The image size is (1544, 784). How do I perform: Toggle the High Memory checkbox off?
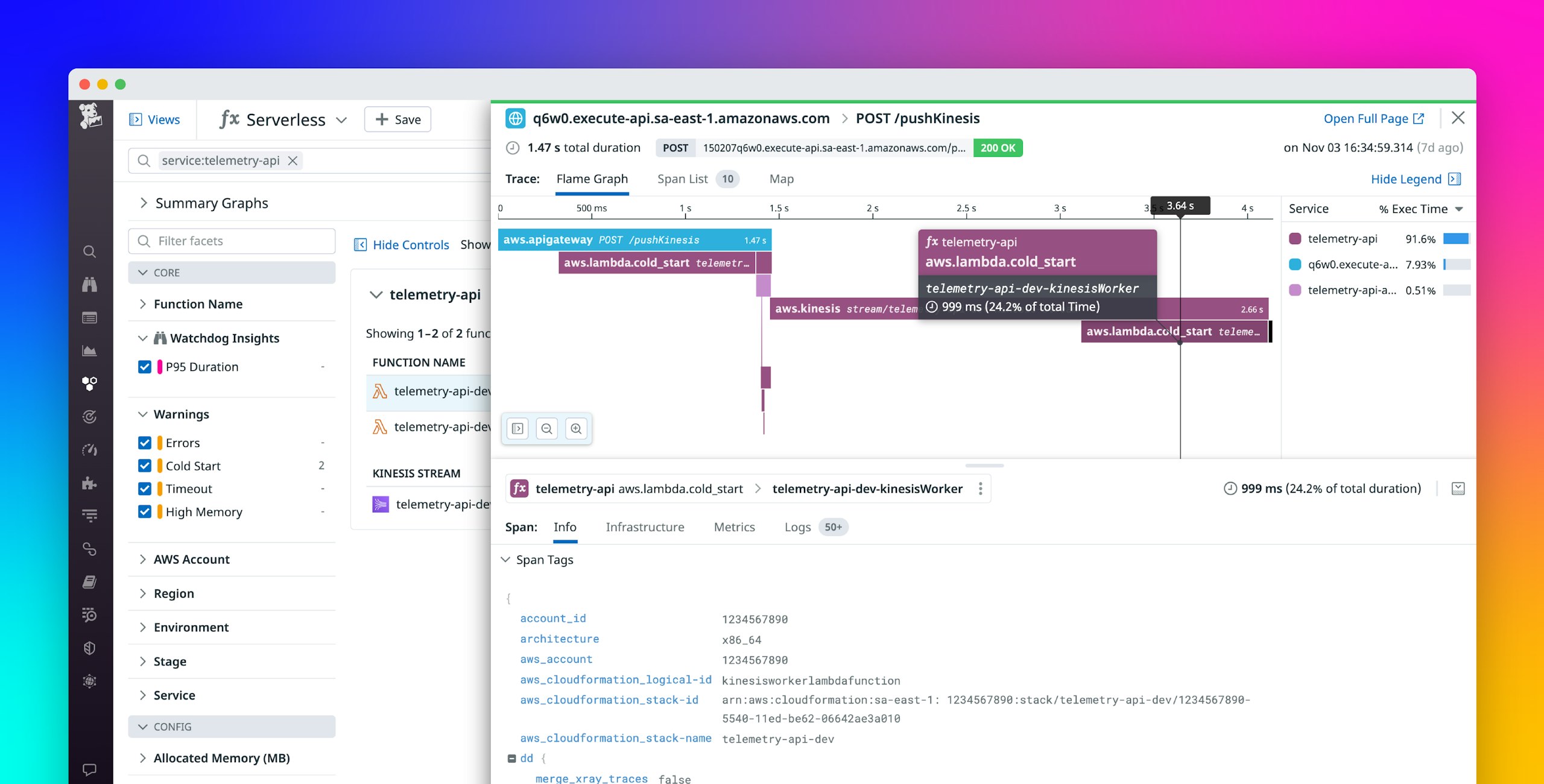coord(145,511)
